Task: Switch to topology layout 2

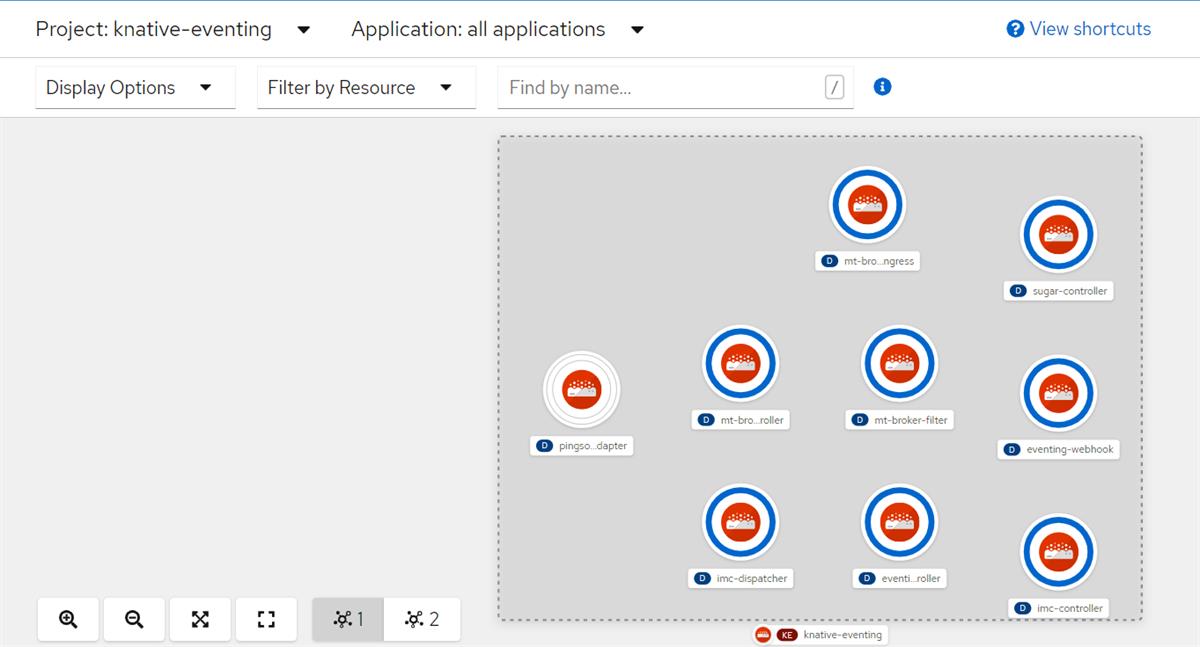Action: pos(423,619)
